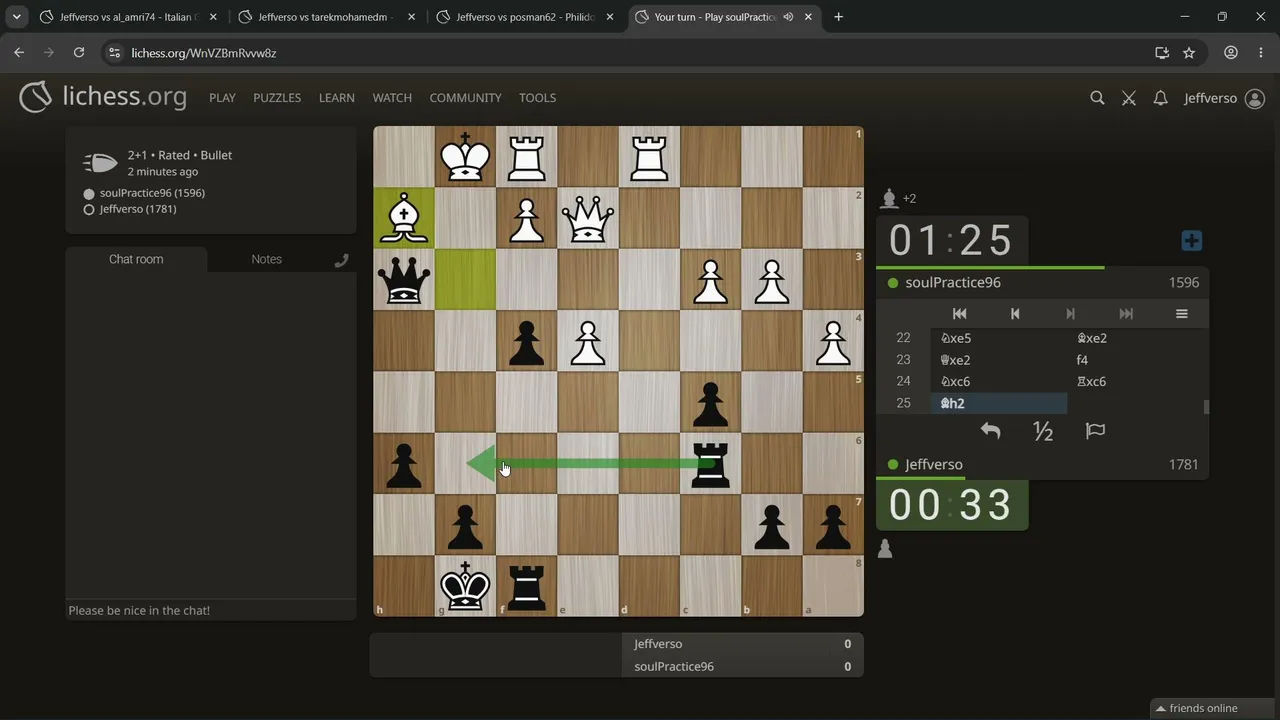Screen dimensions: 1280x720
Task: Click the lichess.org logo
Action: point(103,97)
